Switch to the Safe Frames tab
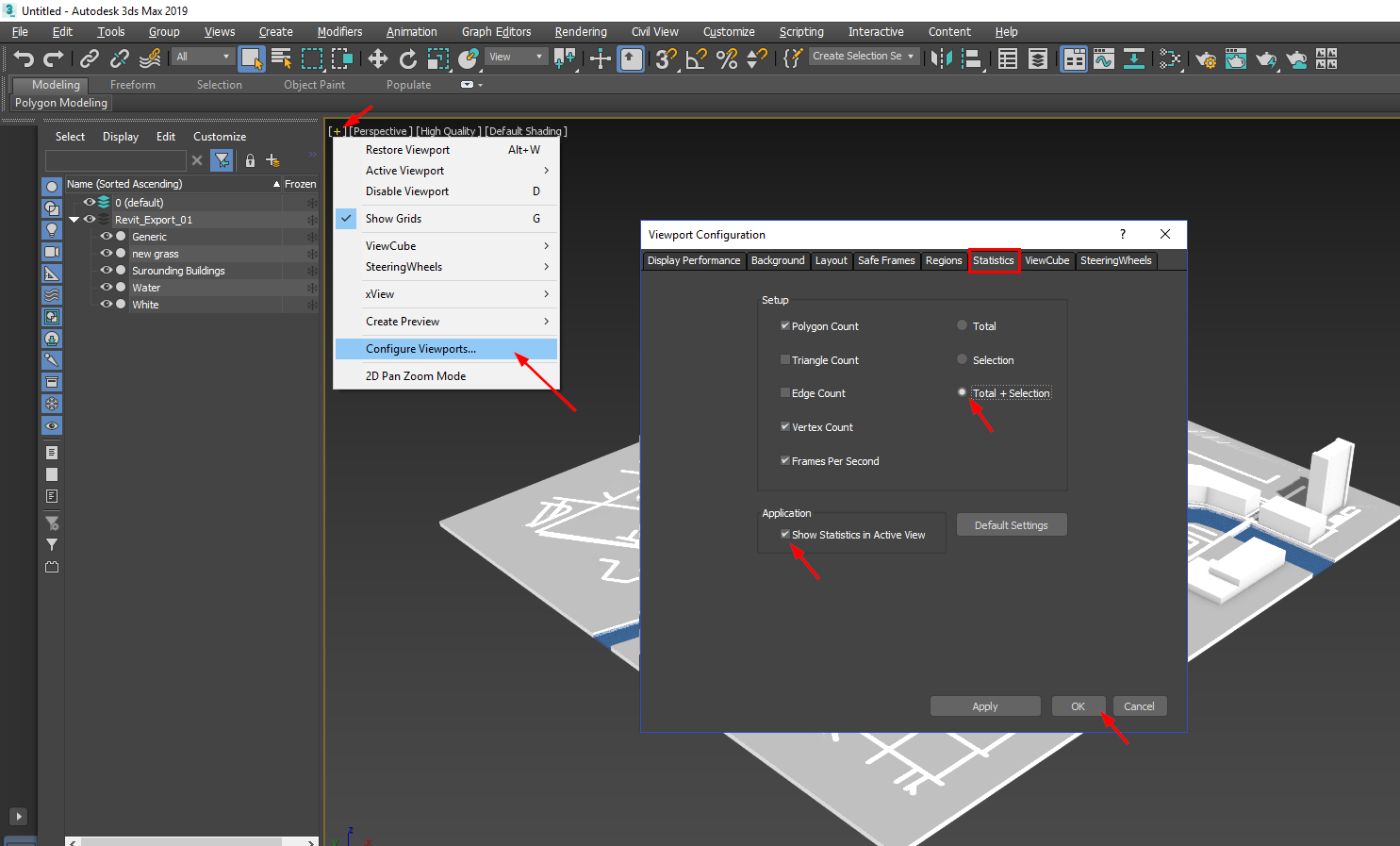 point(885,260)
